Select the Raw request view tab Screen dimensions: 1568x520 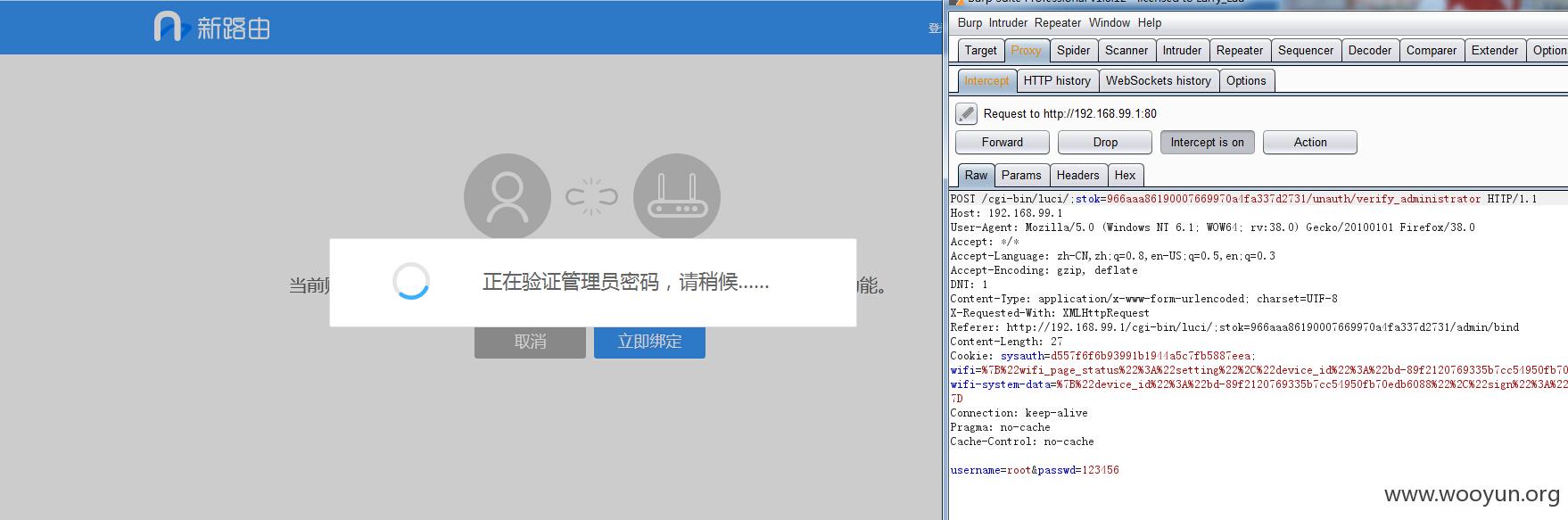976,176
